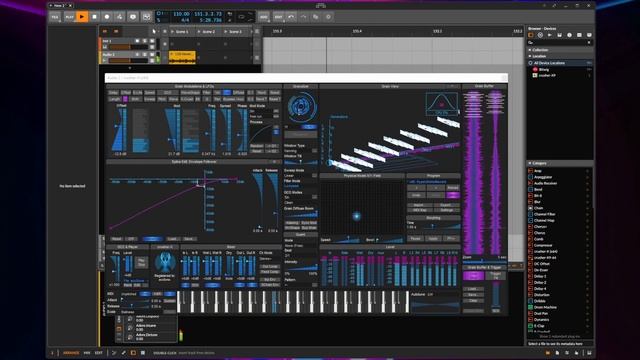640x360 pixels.
Task: Switch to MIX view
Action: point(87,353)
